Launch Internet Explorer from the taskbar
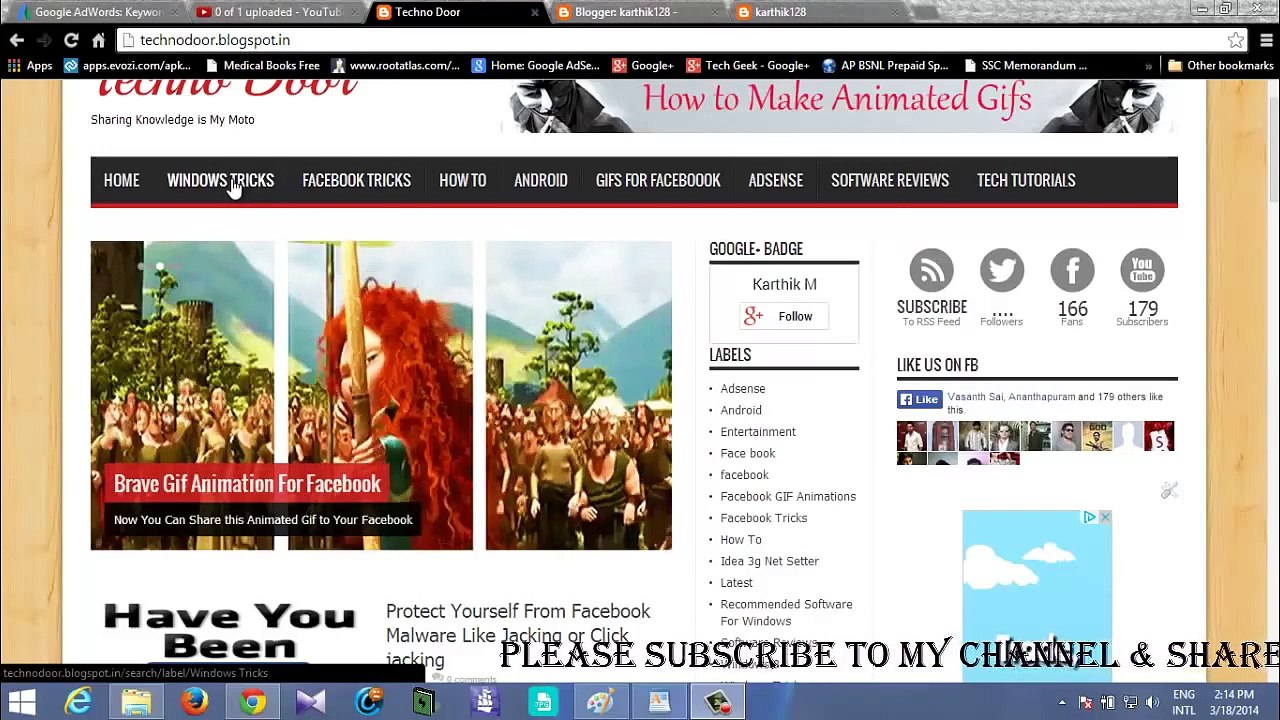This screenshot has height=720, width=1280. coord(78,702)
